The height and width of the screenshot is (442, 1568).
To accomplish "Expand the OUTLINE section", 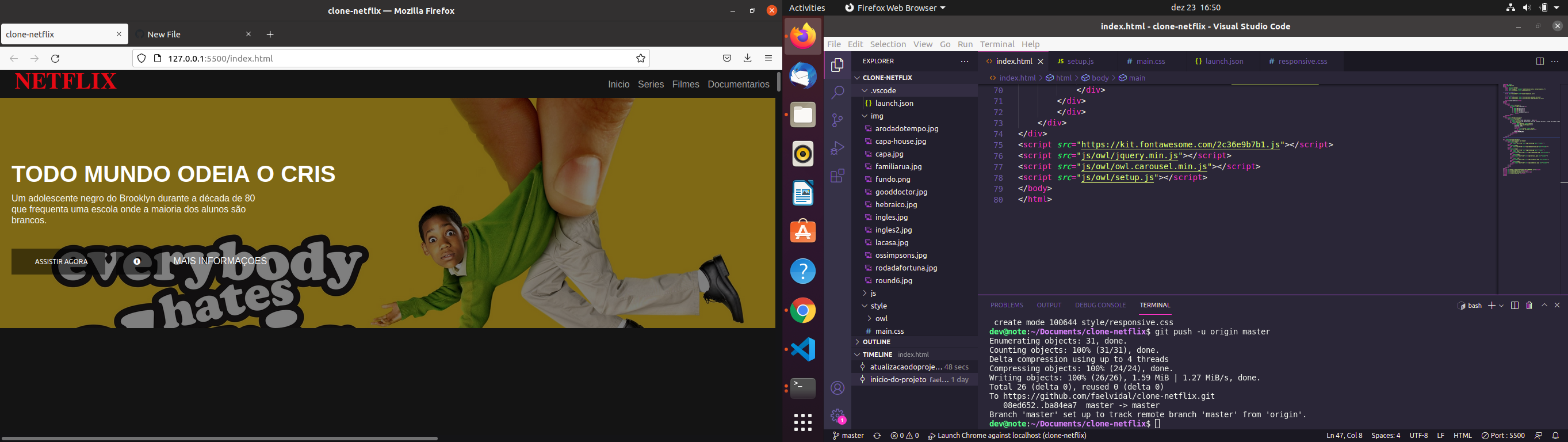I will pyautogui.click(x=914, y=342).
